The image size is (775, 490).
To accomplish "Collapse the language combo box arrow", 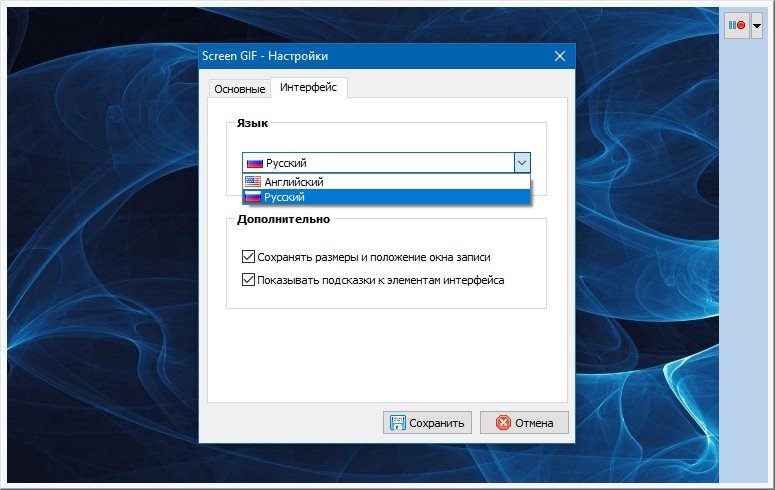I will [522, 163].
